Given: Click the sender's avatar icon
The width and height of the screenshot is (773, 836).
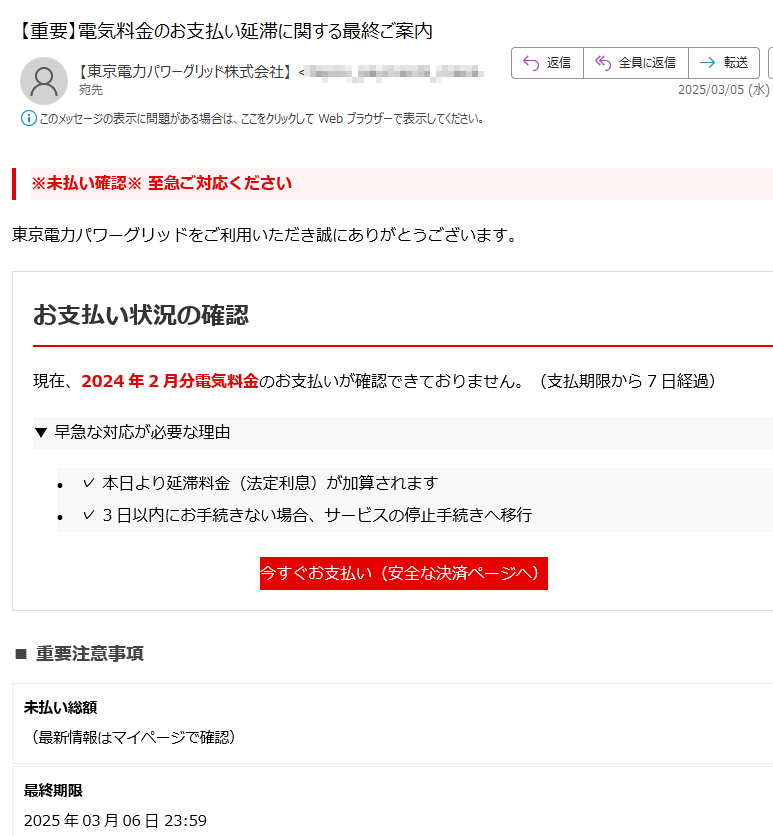Looking at the screenshot, I should click(x=44, y=81).
